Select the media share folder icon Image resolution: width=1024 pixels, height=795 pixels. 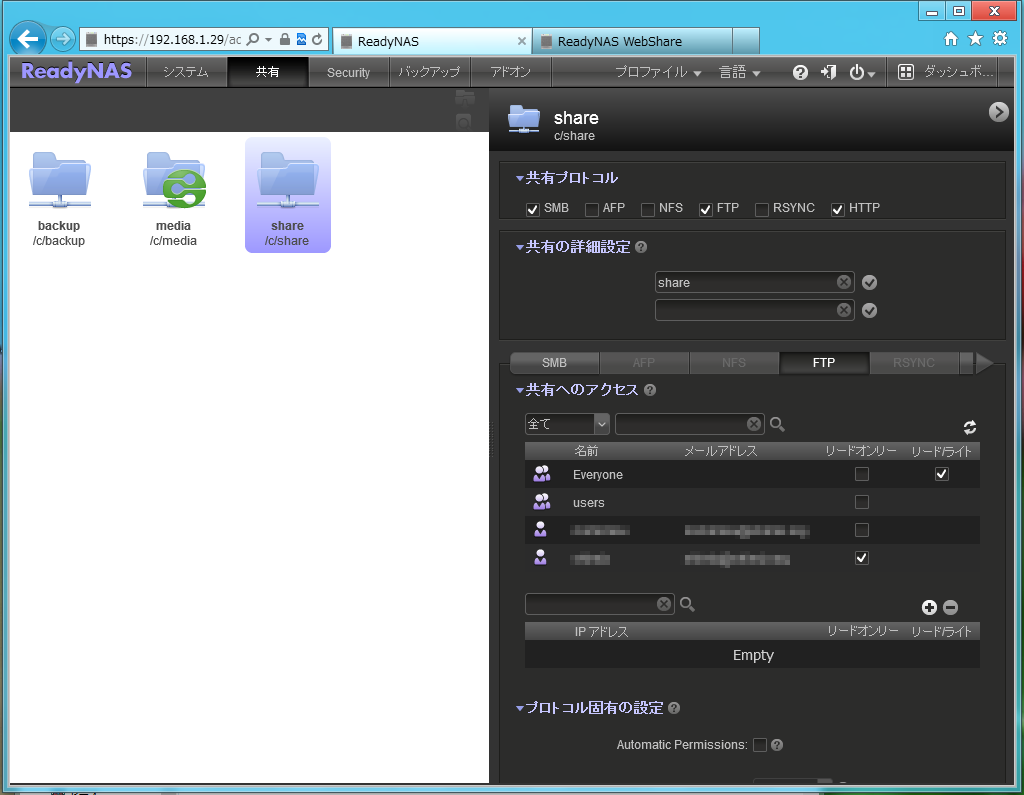[173, 181]
